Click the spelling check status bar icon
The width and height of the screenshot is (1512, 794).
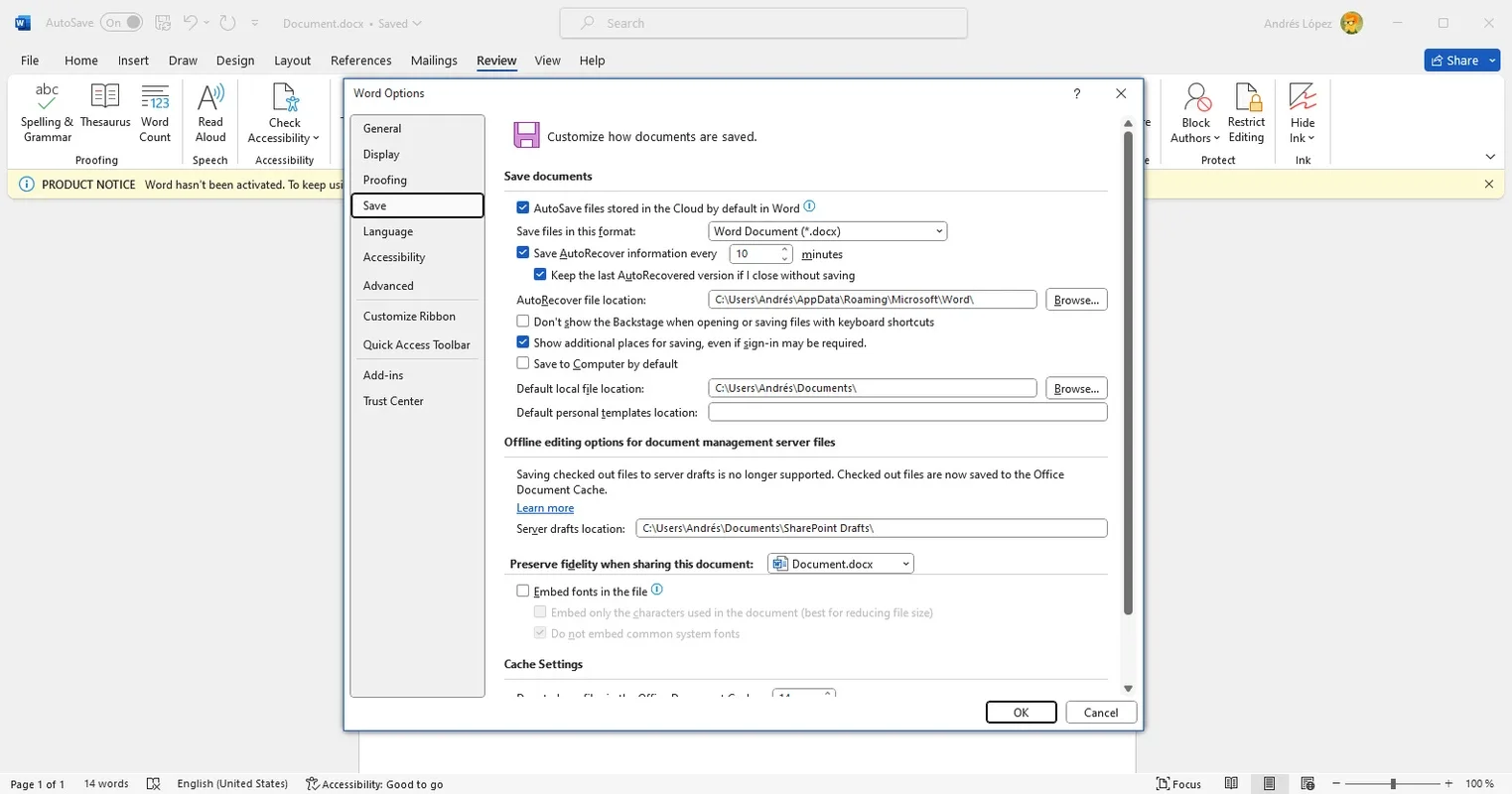153,783
